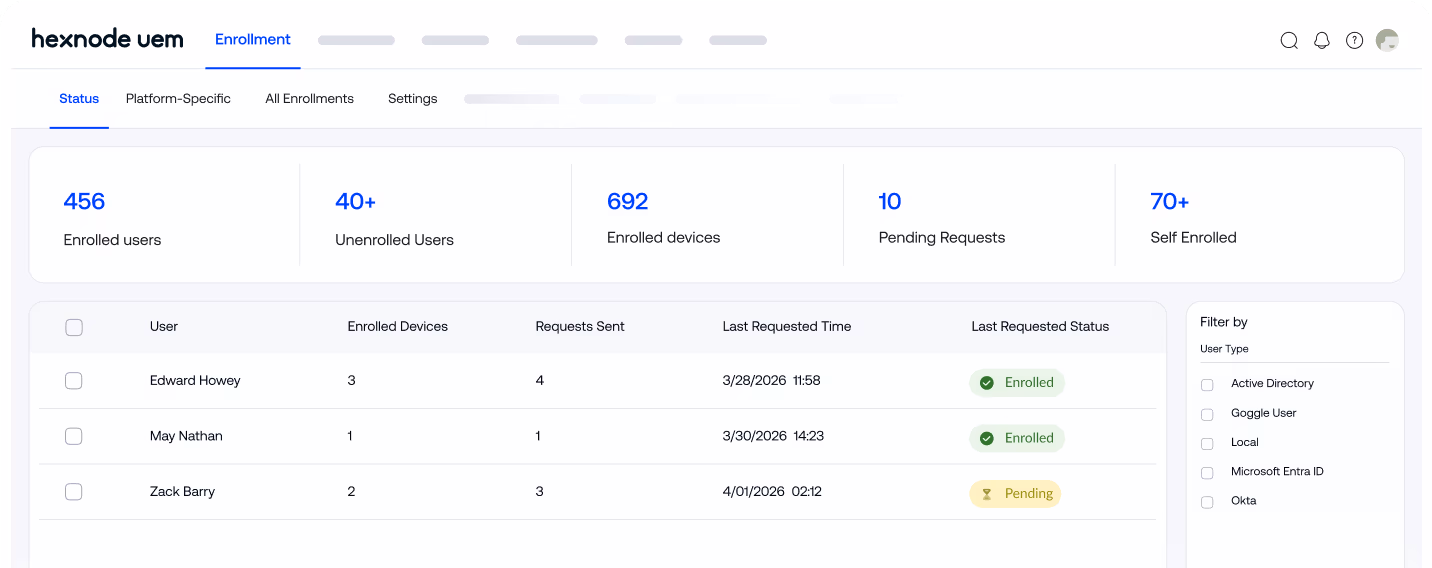Enable the Microsoft Entra ID filter

(1207, 472)
